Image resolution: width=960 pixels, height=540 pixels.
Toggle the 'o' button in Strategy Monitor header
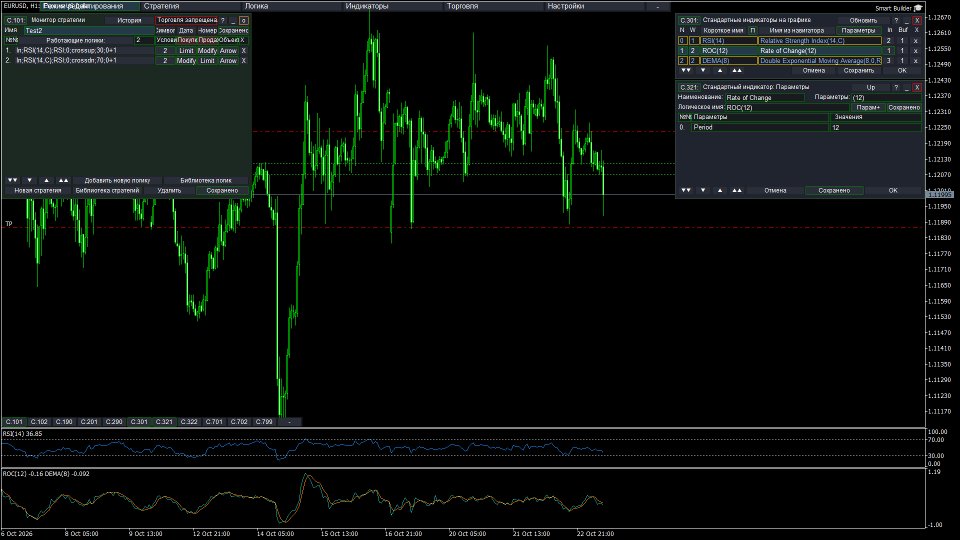(244, 20)
